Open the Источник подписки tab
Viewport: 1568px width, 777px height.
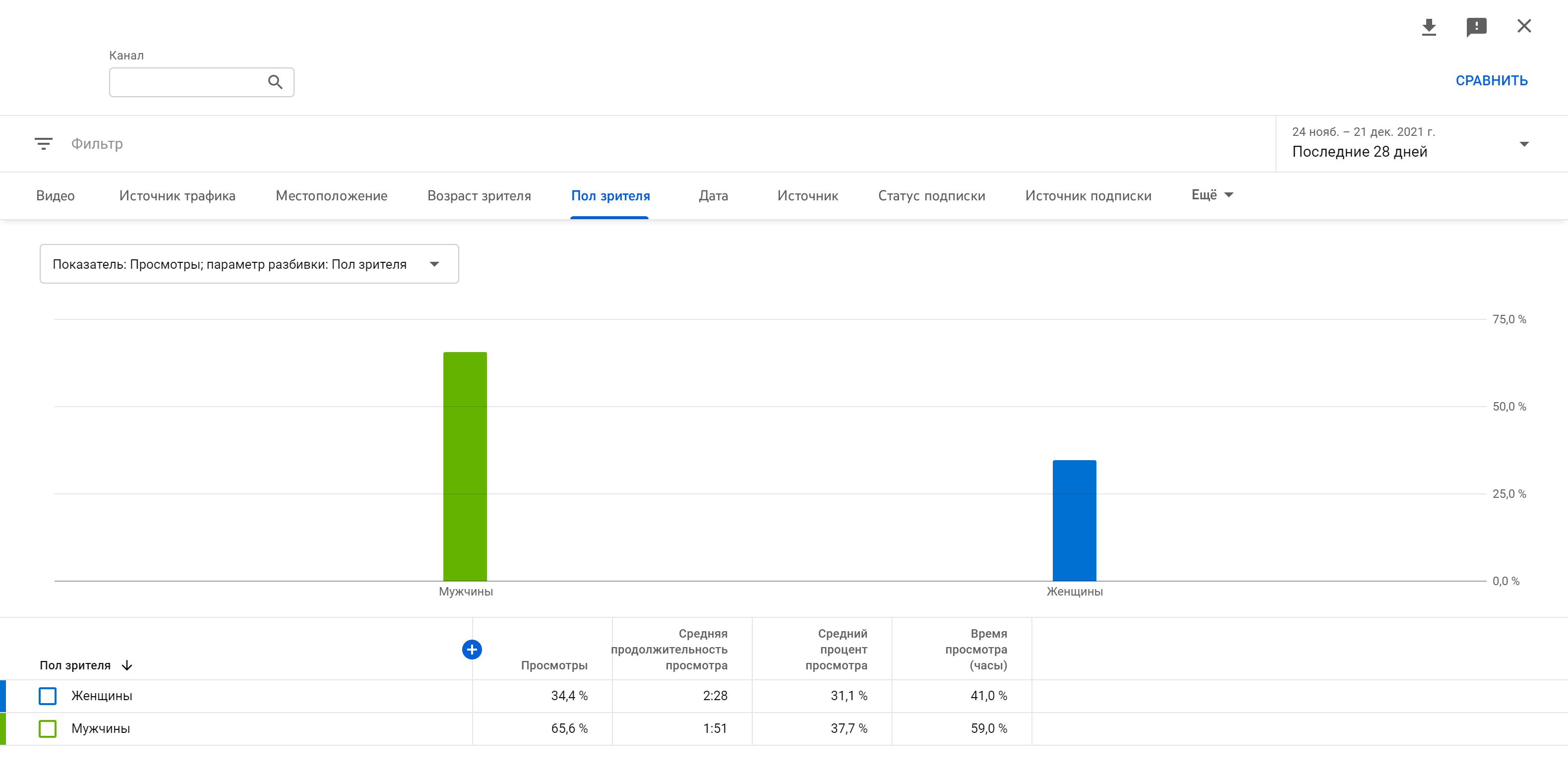(1088, 196)
